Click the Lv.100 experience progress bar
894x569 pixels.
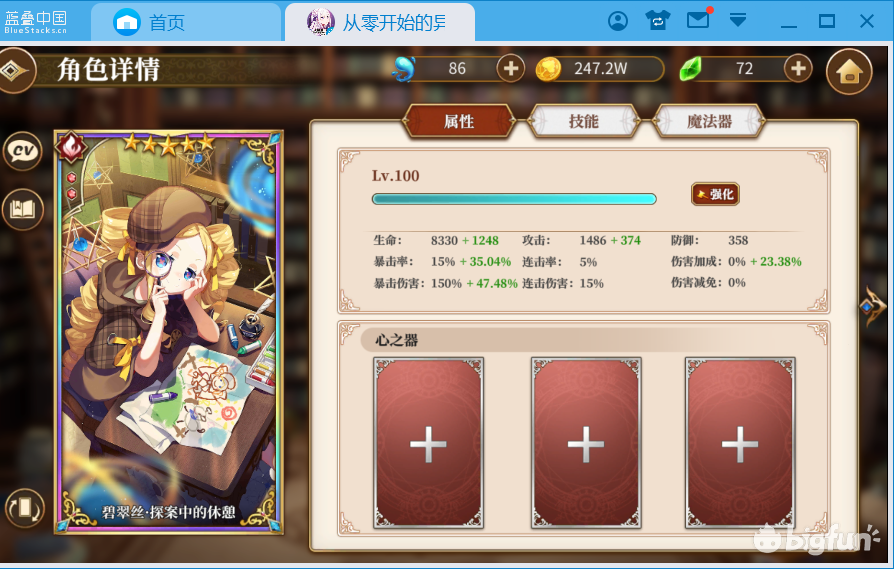(x=514, y=198)
